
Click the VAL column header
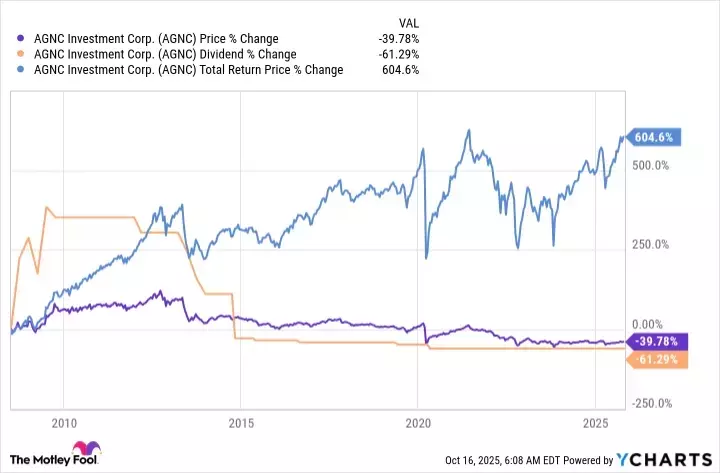[x=408, y=21]
